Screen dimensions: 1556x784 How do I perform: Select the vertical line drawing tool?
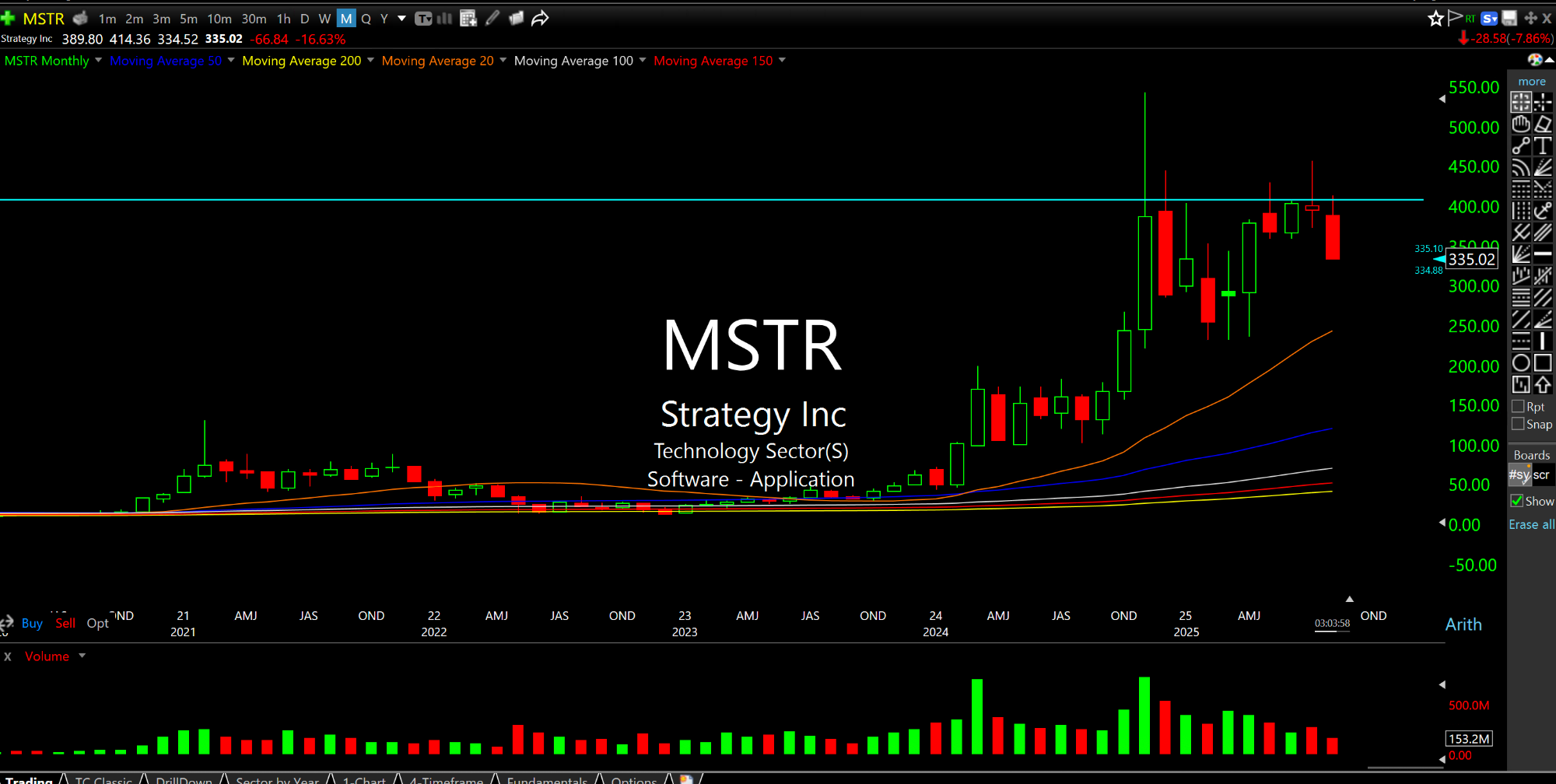click(1543, 341)
